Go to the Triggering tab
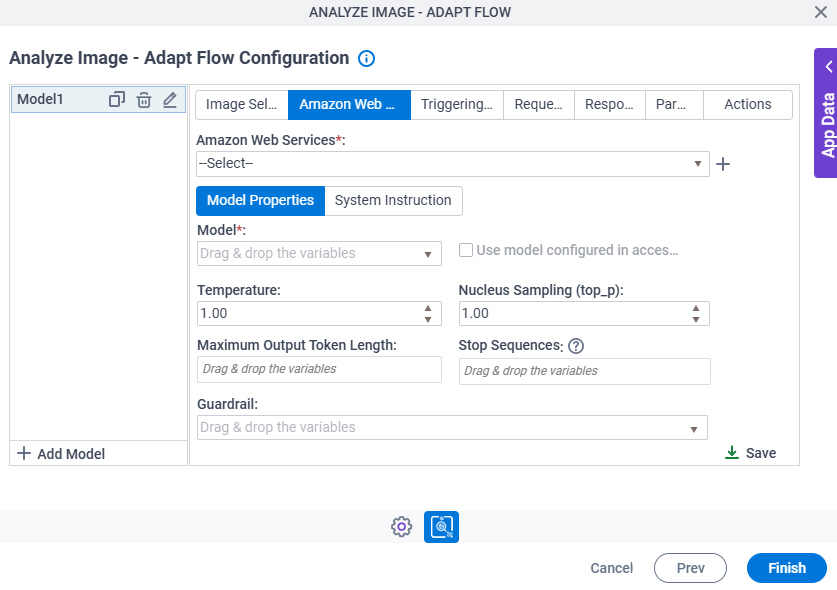 (x=457, y=105)
